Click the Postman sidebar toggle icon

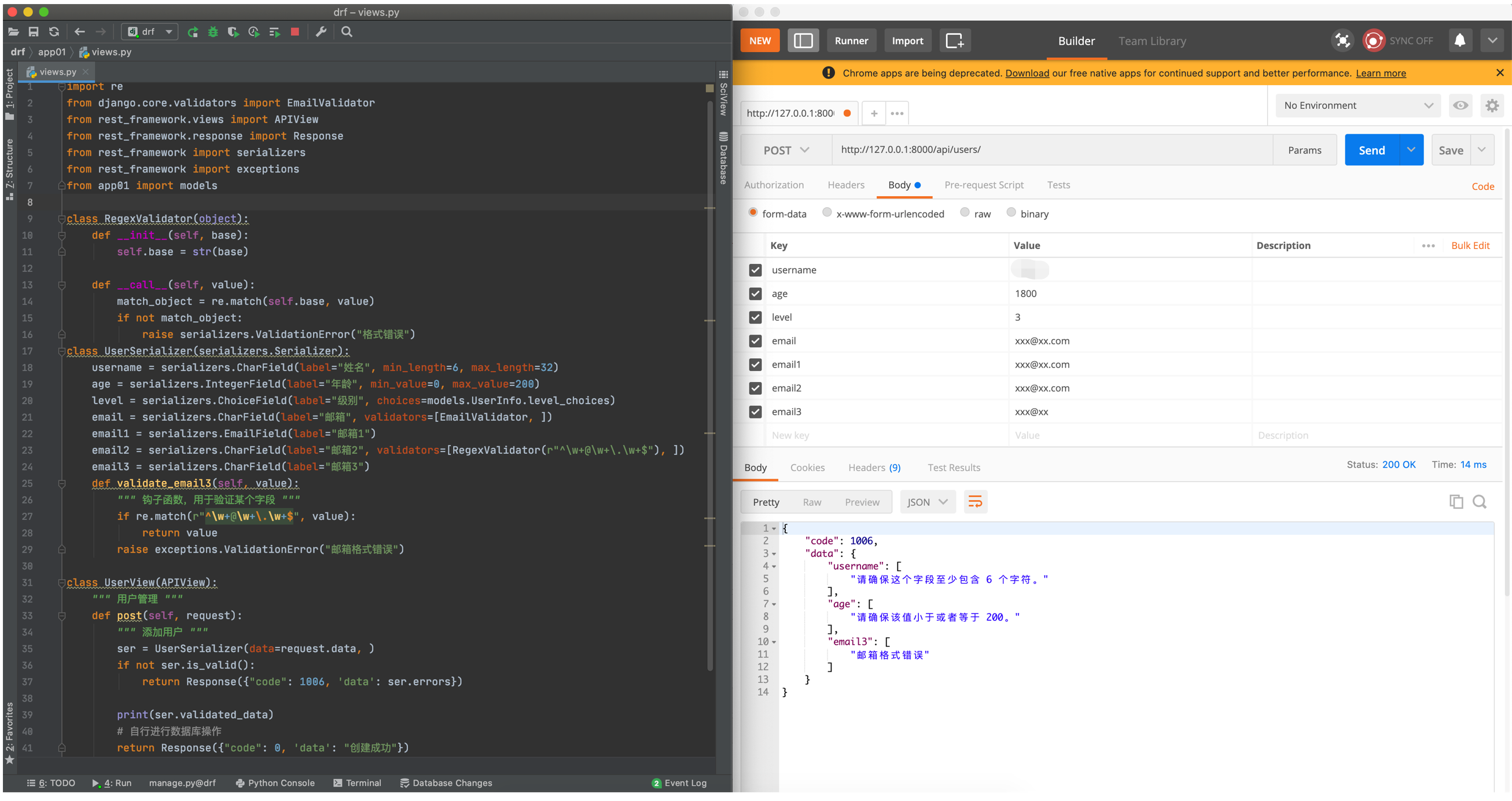point(803,41)
